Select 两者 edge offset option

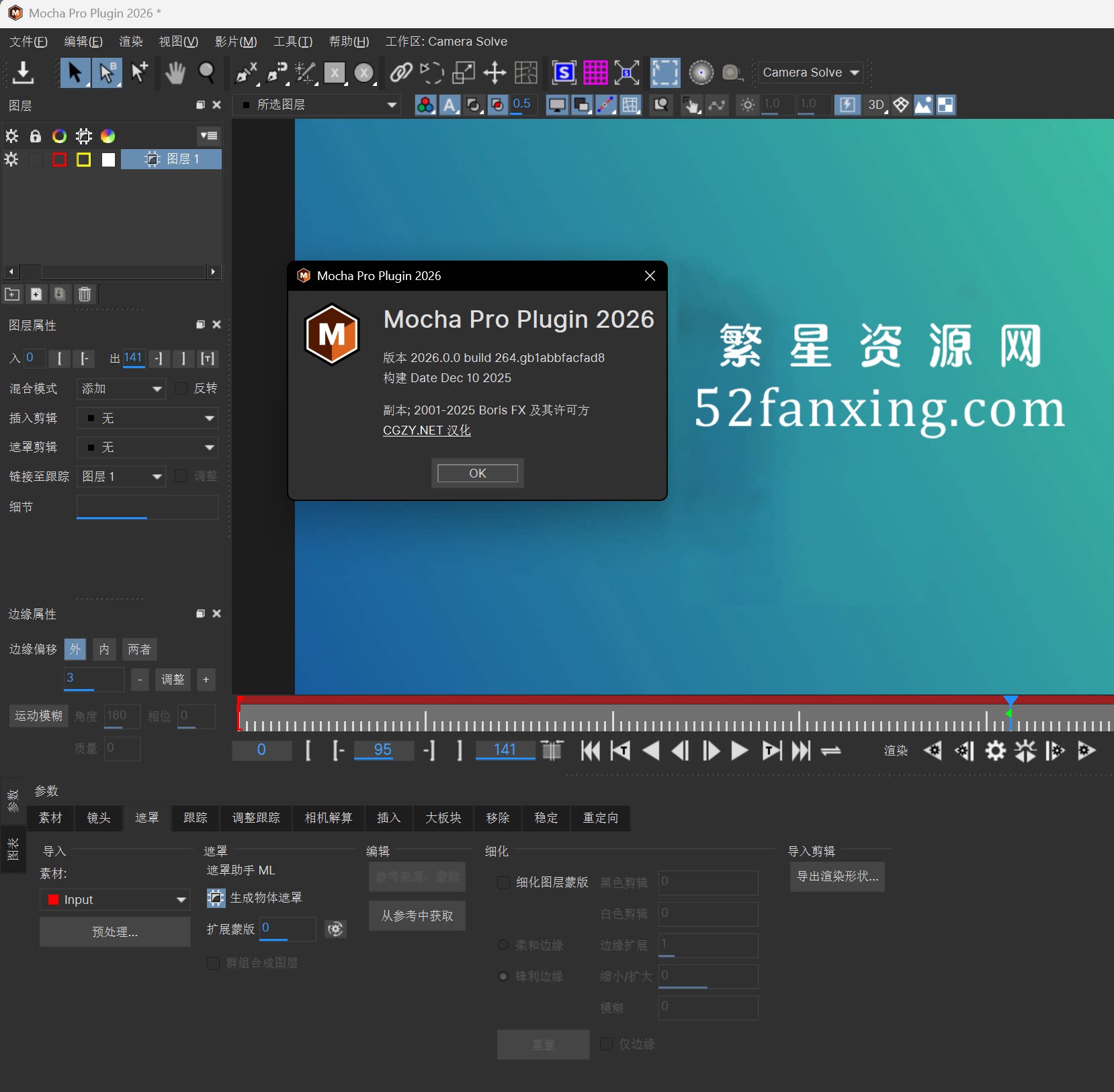tap(139, 649)
